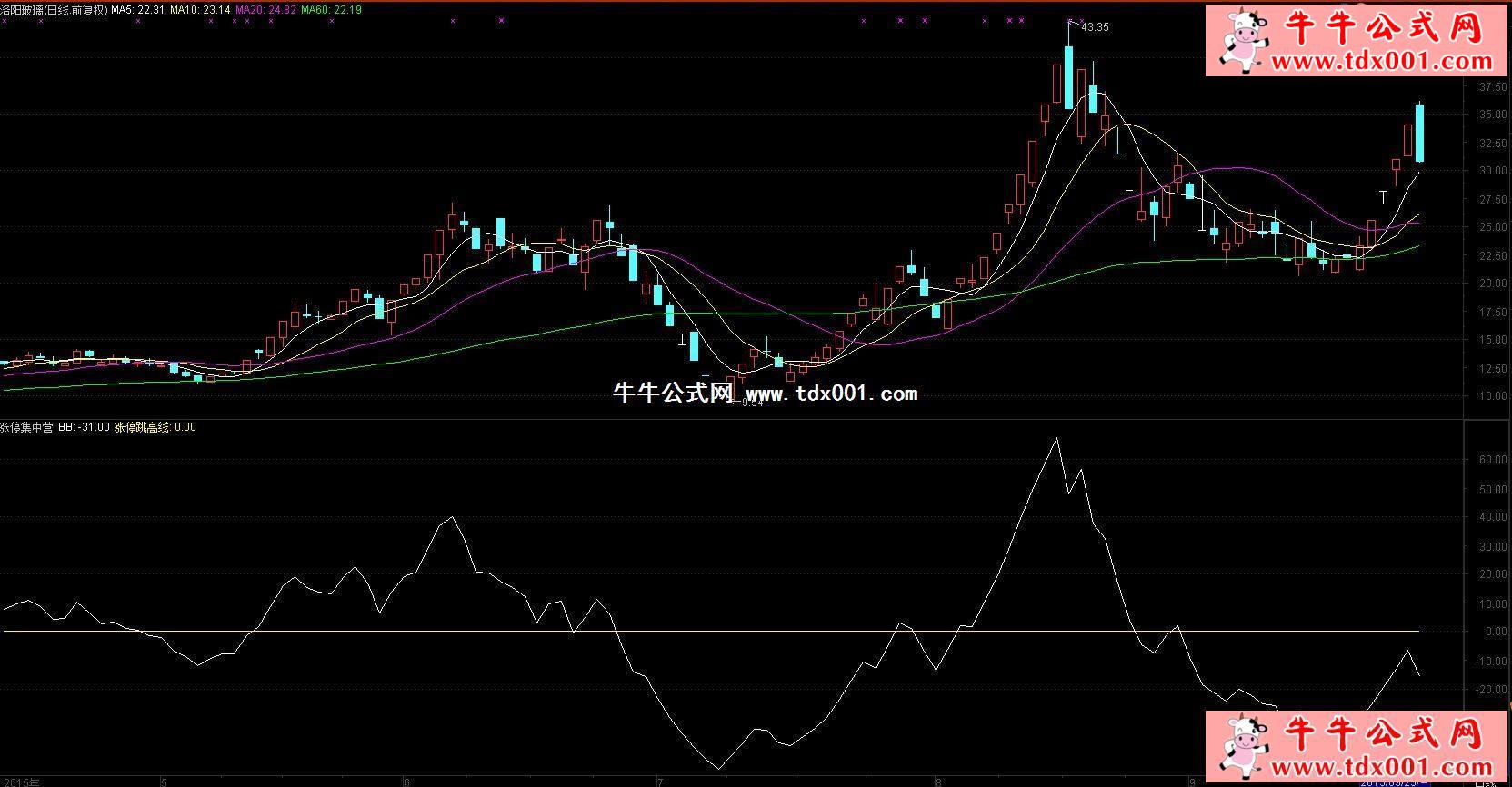The height and width of the screenshot is (787, 1512).
Task: Click the 洛阳玻璃 stock title label
Action: pos(54,10)
